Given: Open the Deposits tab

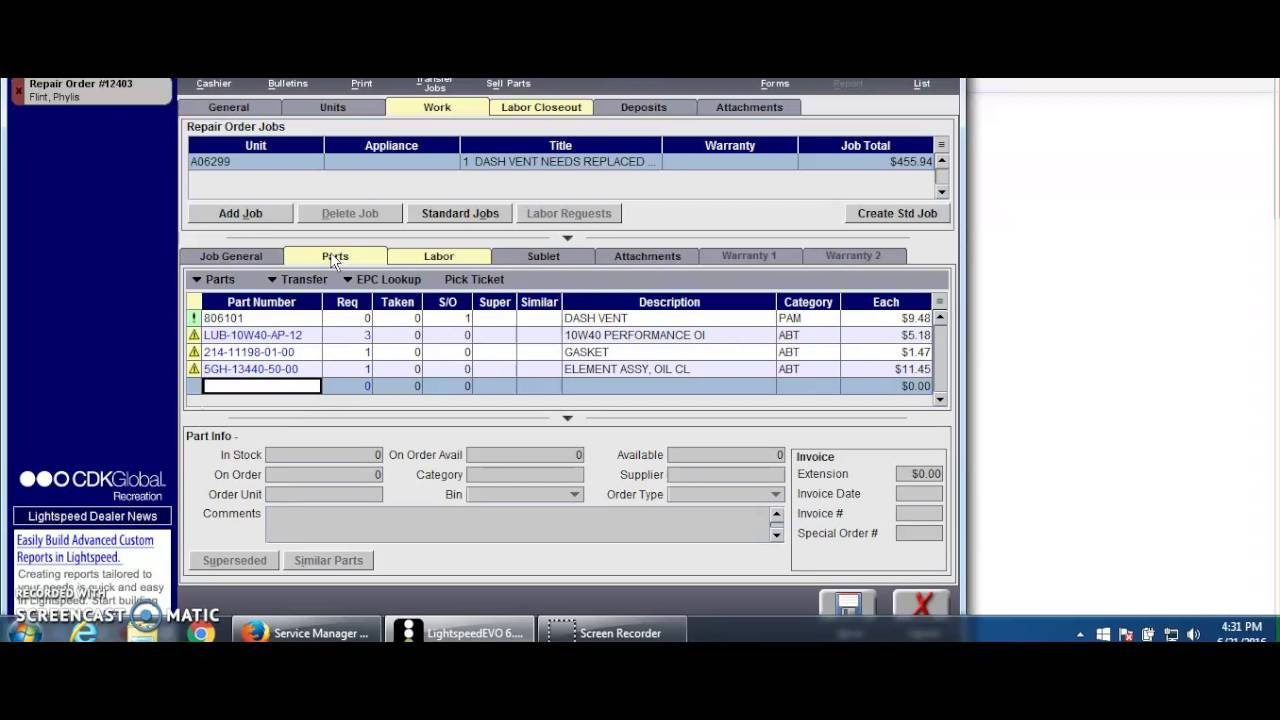Looking at the screenshot, I should click(644, 107).
